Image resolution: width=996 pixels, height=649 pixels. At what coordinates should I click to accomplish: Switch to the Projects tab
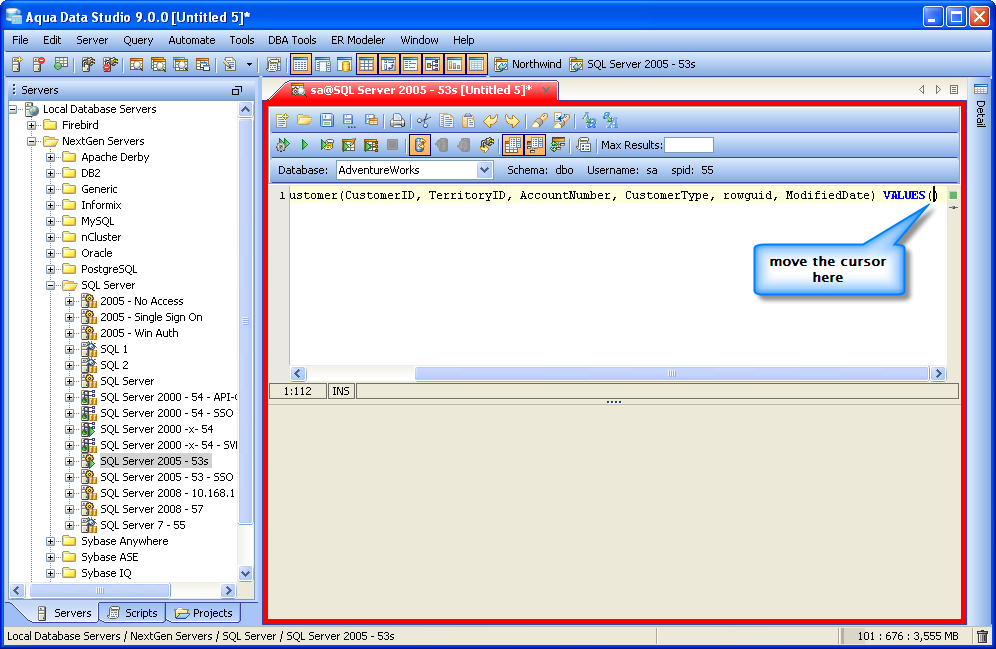coord(204,613)
